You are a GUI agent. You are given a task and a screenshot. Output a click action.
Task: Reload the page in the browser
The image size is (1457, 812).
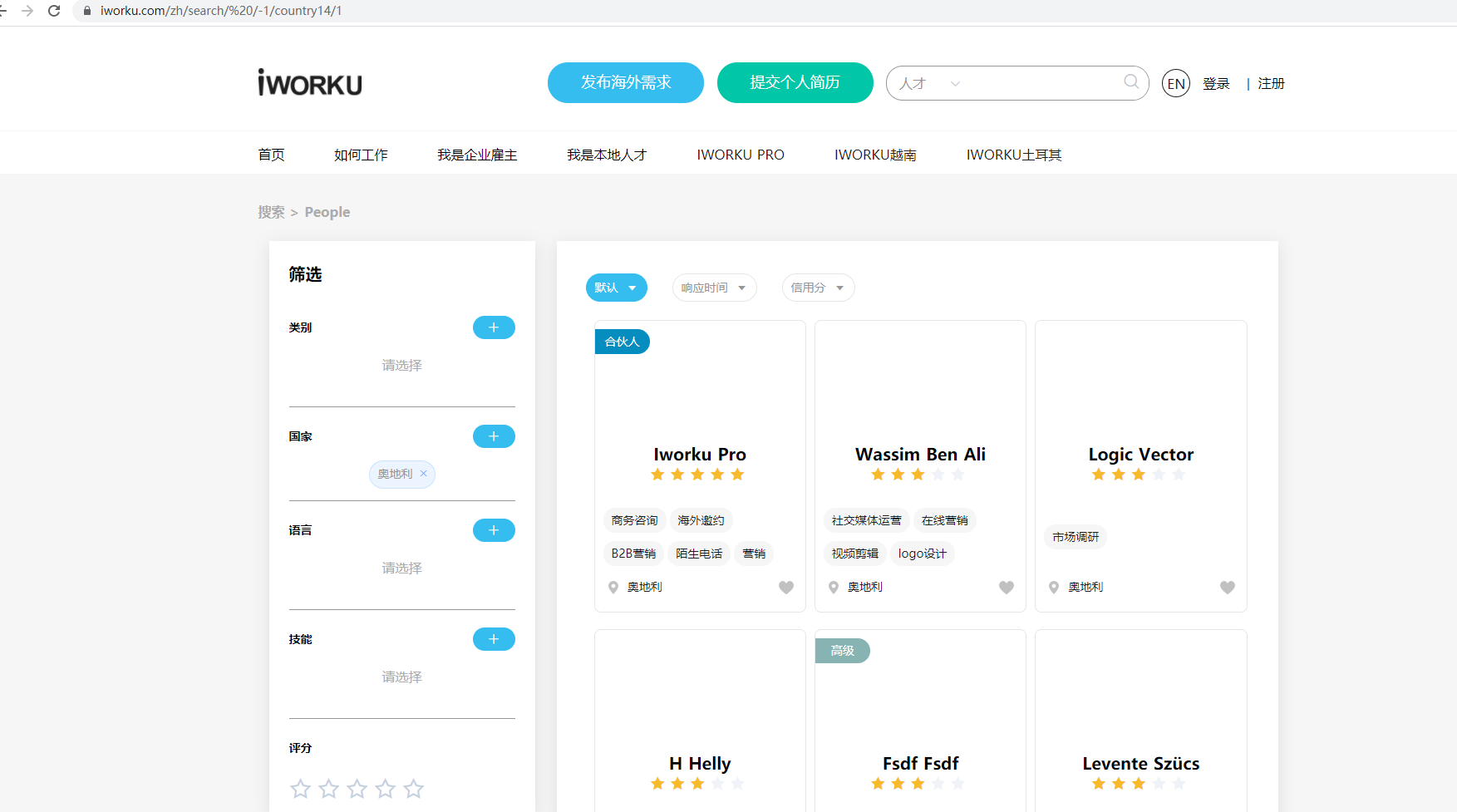(54, 11)
